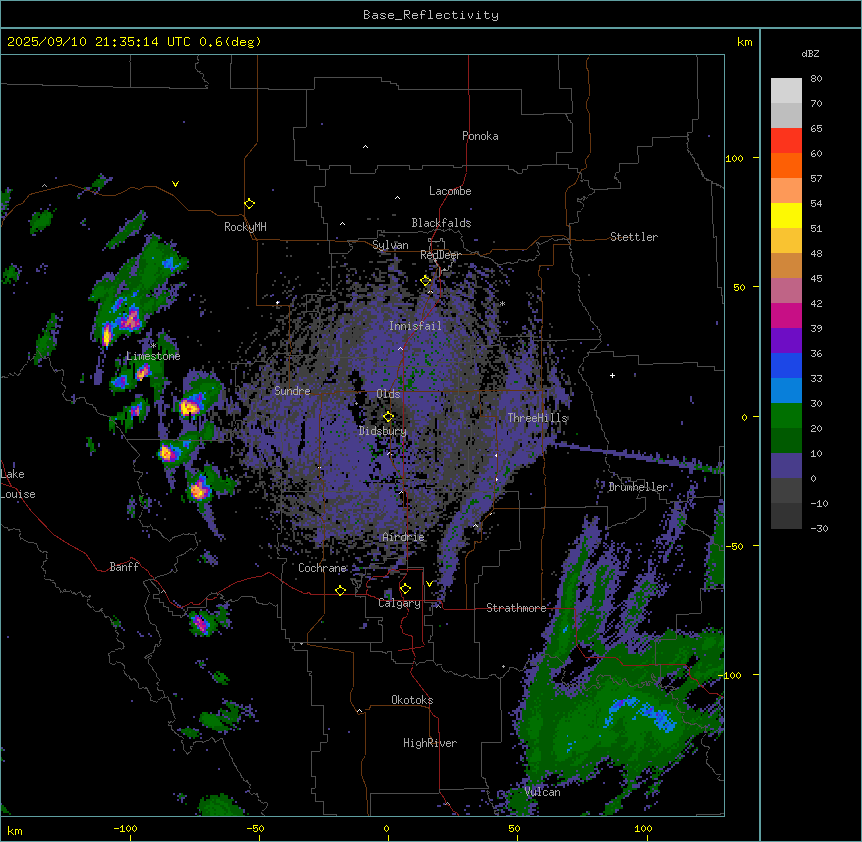Screen dimensions: 862x842
Task: Pick the royal blue 33–36 dBZ legend swatch
Action: pyautogui.click(x=786, y=365)
